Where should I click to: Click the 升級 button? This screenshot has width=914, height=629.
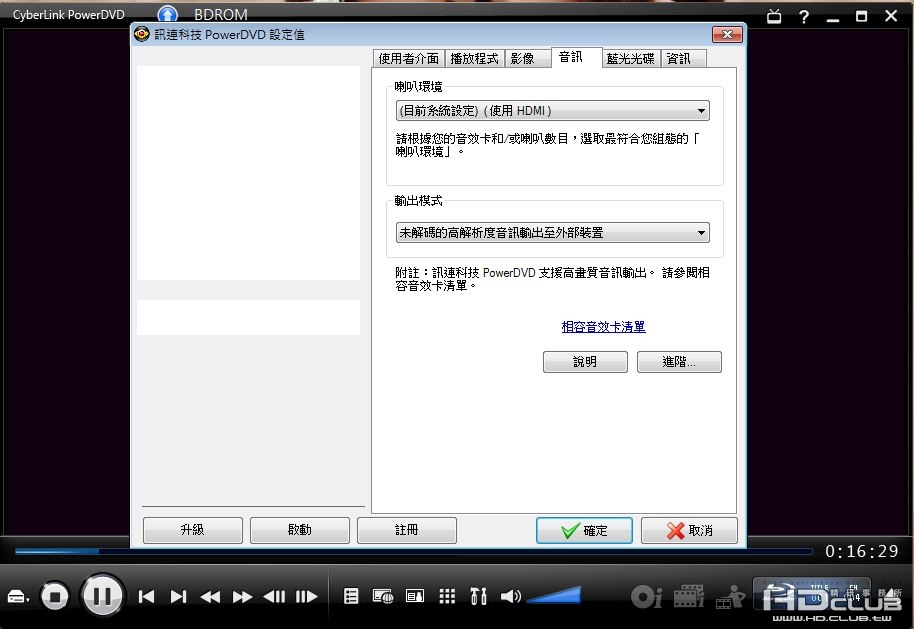tap(192, 530)
